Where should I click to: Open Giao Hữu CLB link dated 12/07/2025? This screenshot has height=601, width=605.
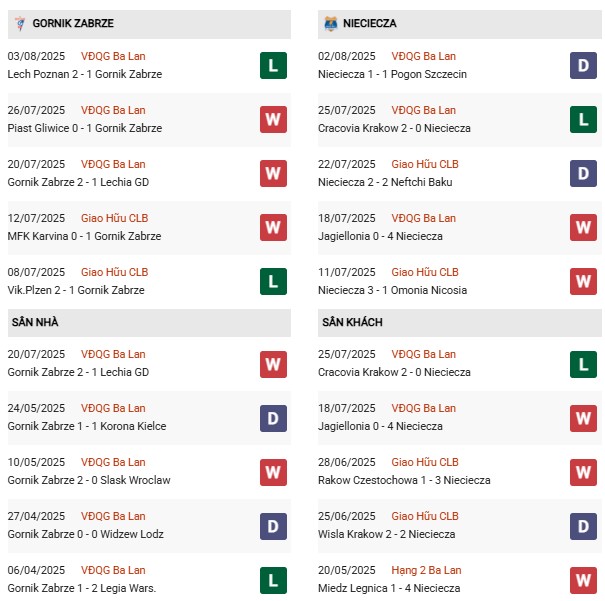(x=114, y=218)
